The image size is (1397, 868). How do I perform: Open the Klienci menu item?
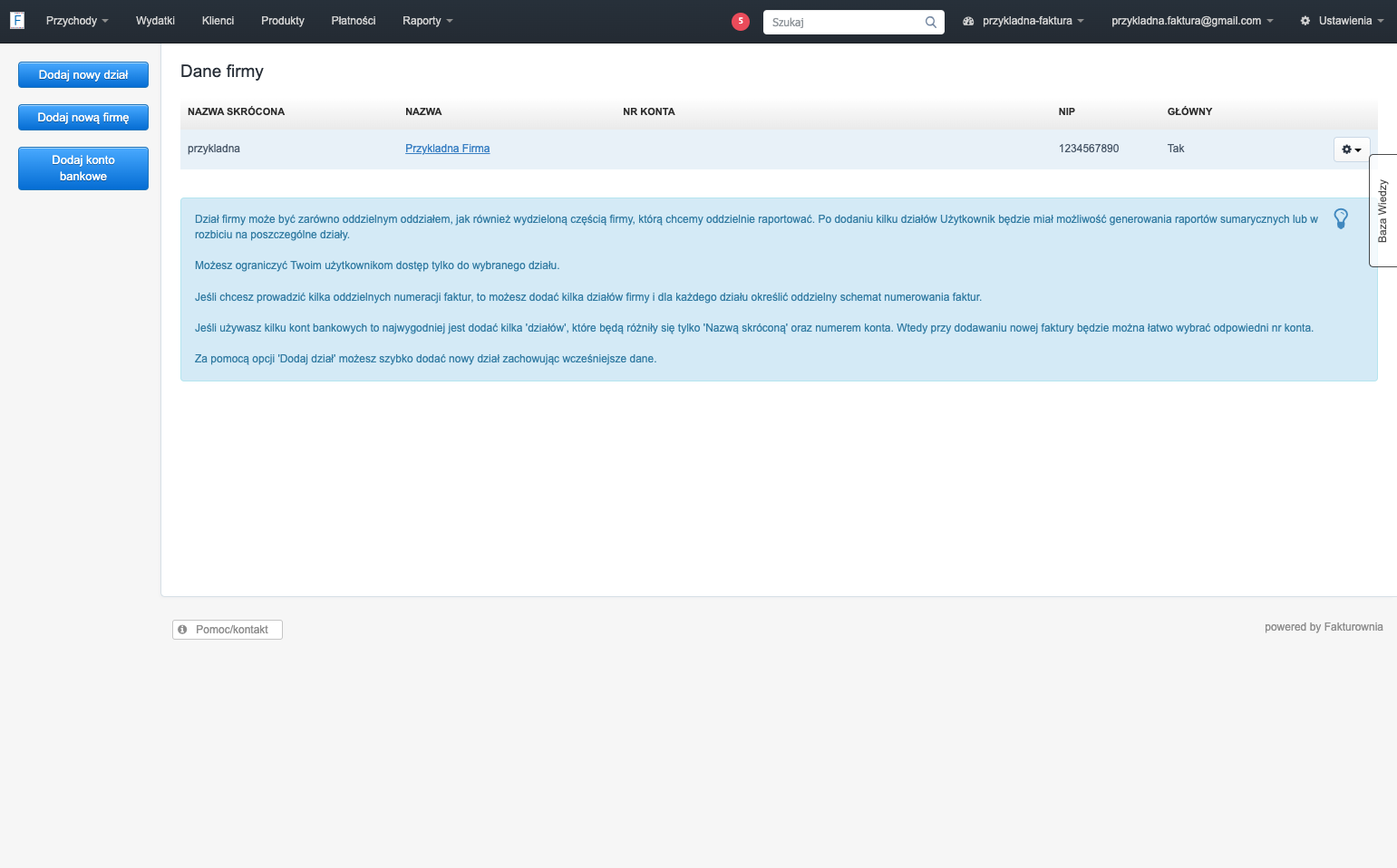pyautogui.click(x=218, y=21)
